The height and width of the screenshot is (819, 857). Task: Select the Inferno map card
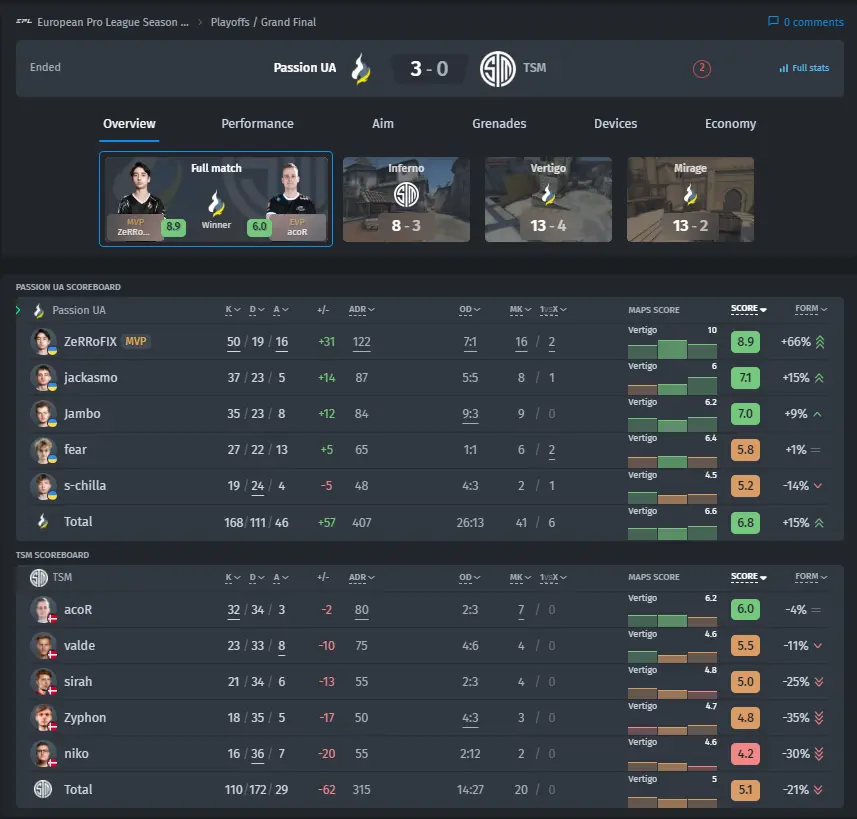pyautogui.click(x=406, y=200)
